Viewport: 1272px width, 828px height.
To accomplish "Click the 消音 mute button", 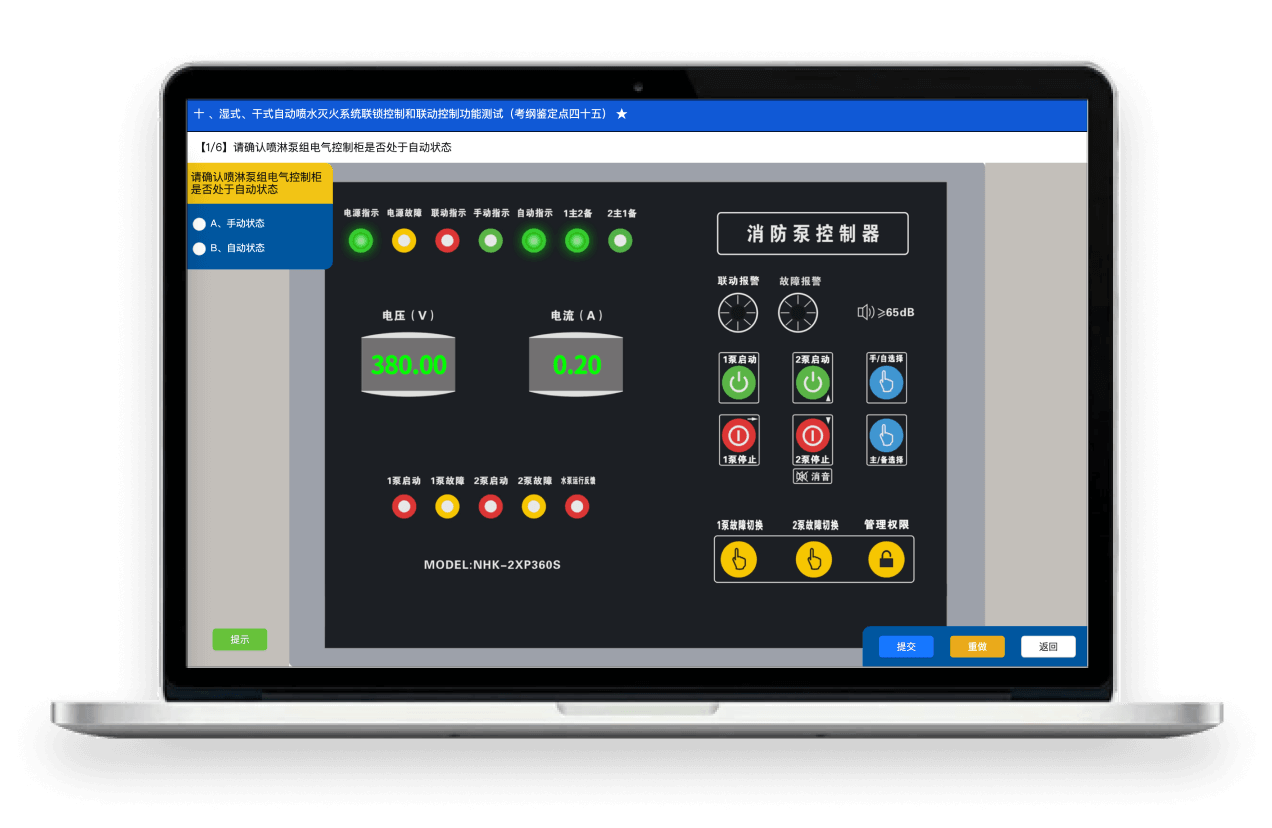I will point(813,477).
